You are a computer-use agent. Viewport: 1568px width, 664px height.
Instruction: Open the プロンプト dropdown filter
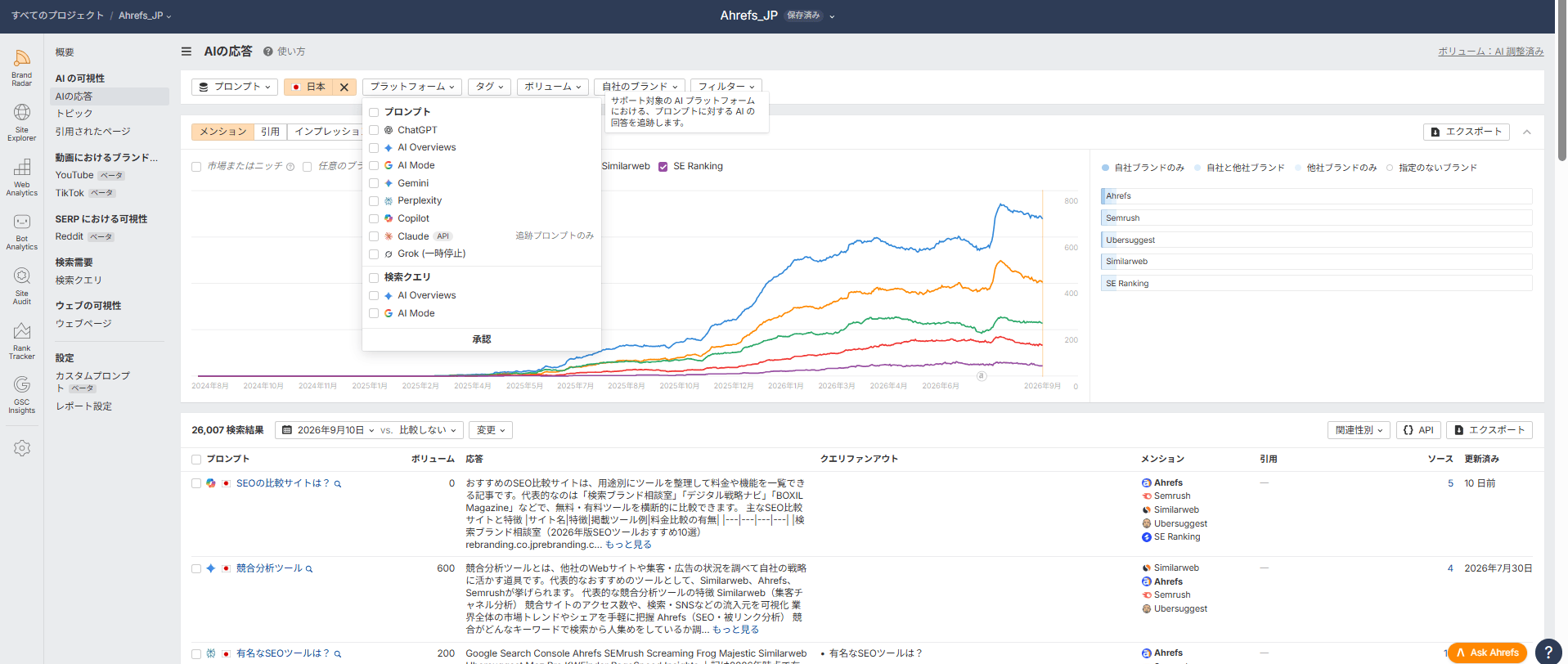pos(235,87)
